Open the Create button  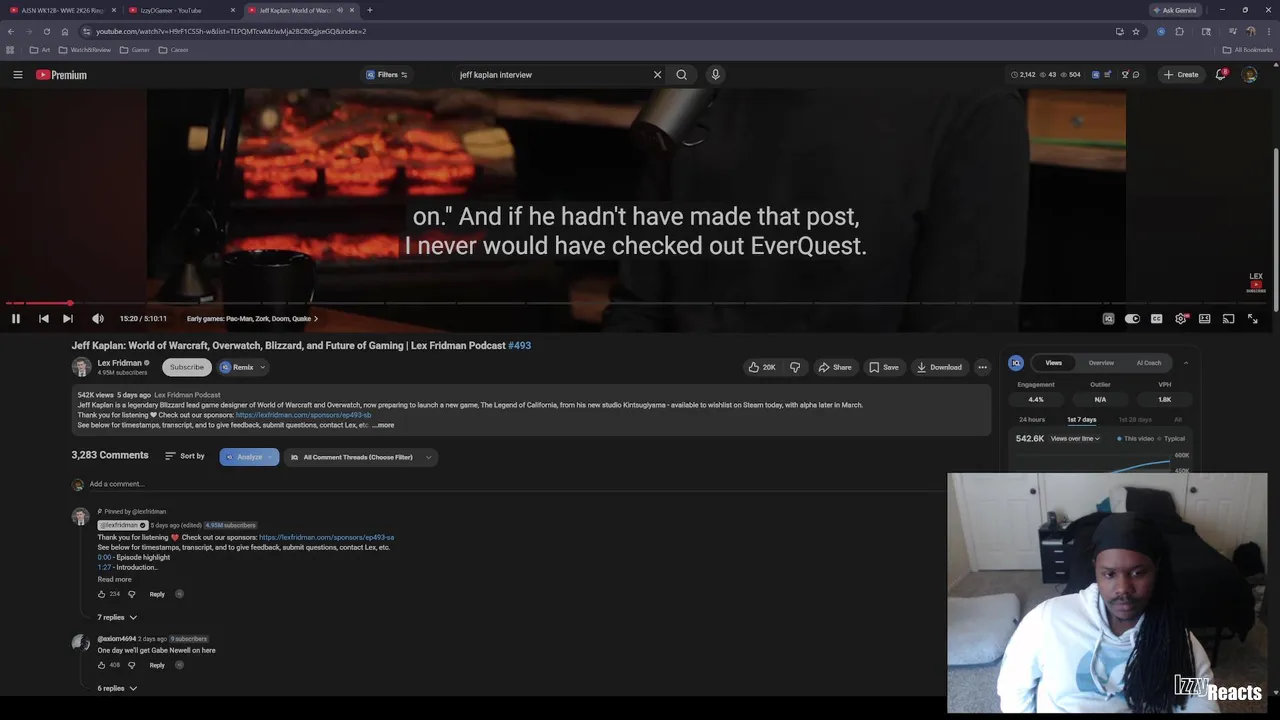pyautogui.click(x=1181, y=75)
